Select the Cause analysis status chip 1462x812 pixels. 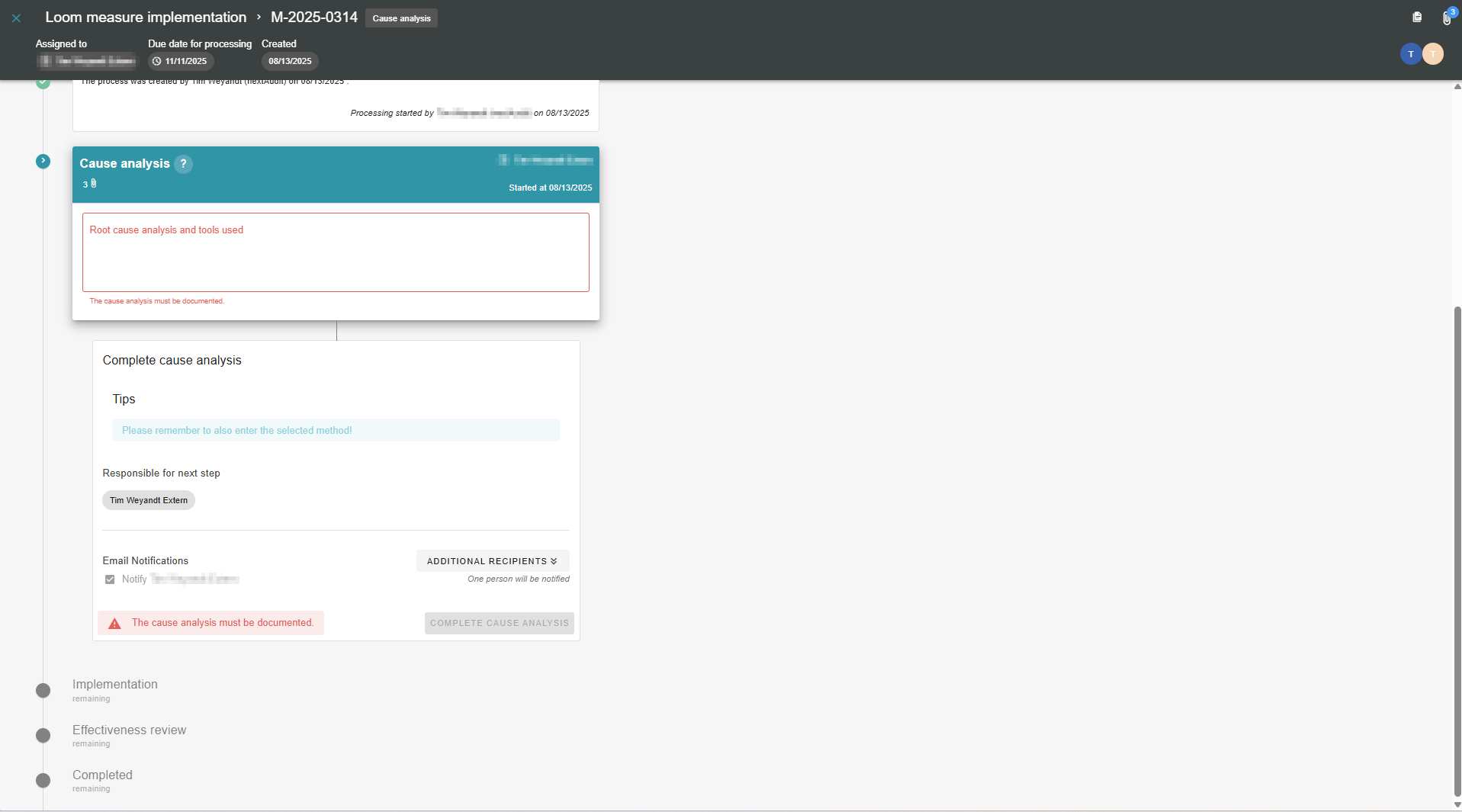click(401, 18)
